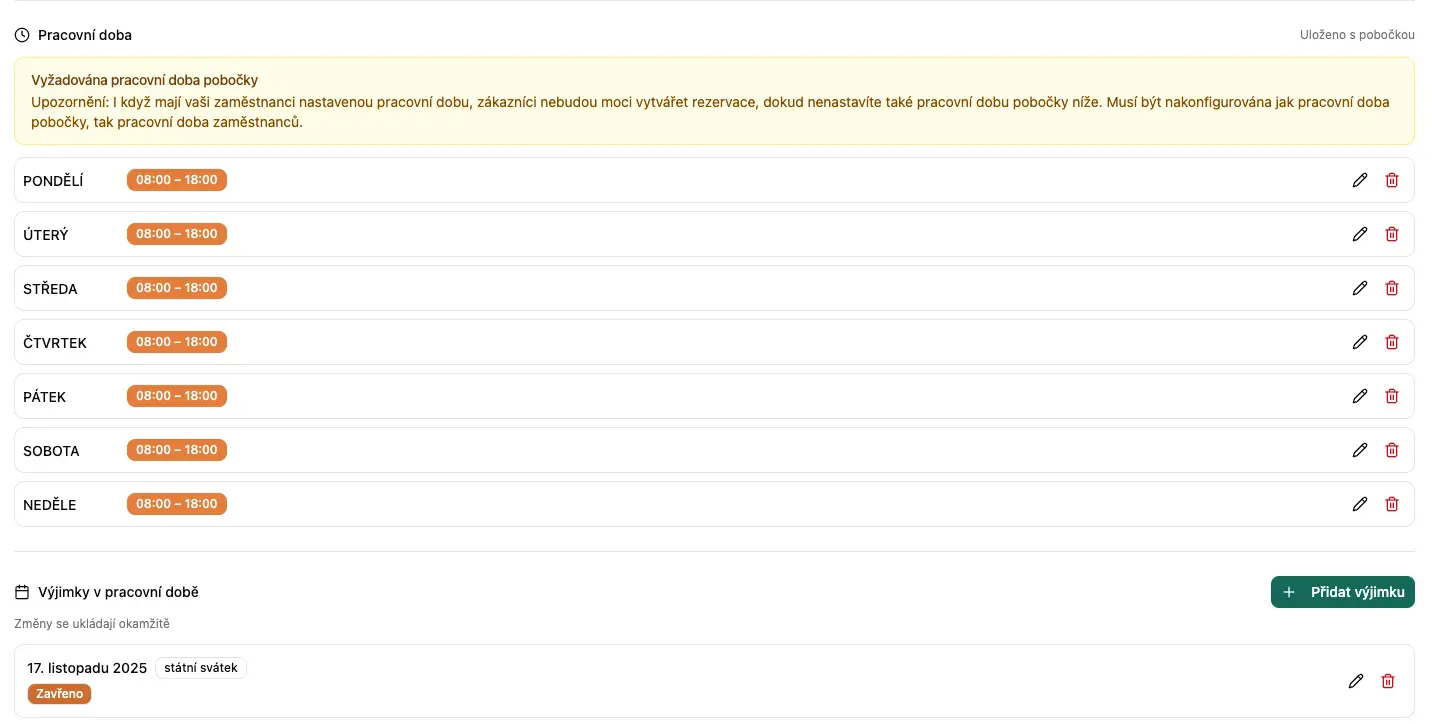Open editor for Pátek hours
Viewport: 1432px width, 724px height.
(x=1359, y=396)
